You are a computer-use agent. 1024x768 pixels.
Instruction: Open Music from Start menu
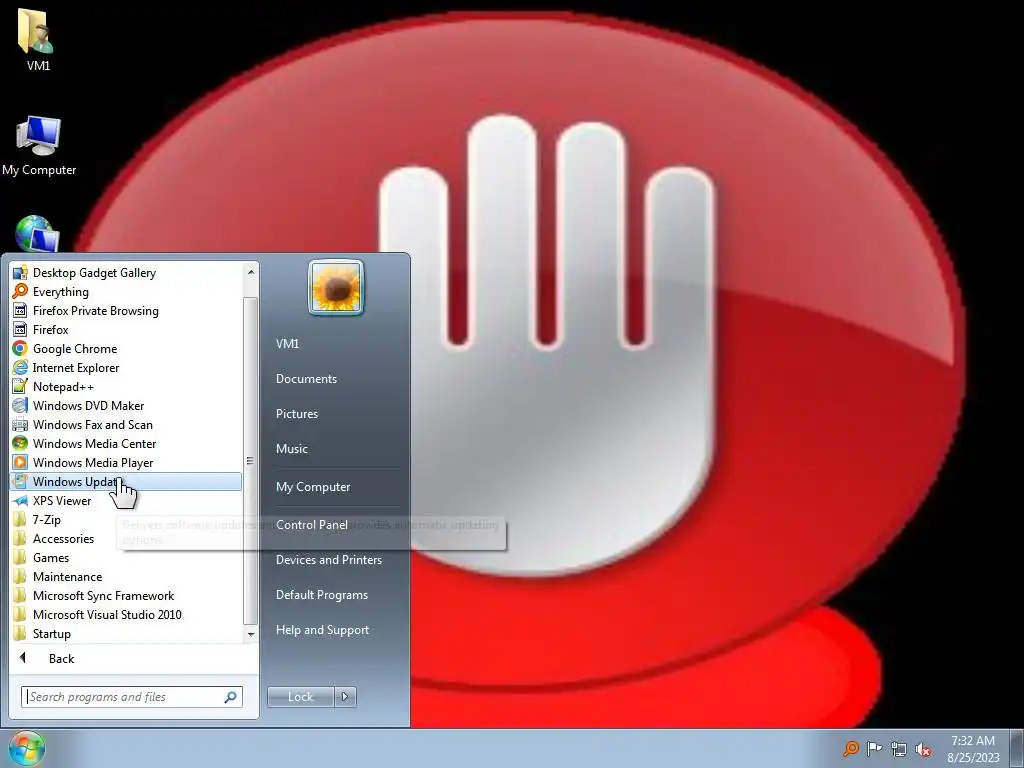291,449
